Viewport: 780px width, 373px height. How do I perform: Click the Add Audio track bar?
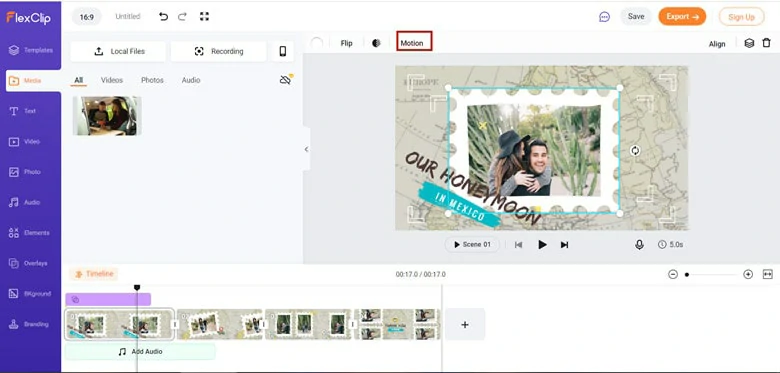coord(140,352)
